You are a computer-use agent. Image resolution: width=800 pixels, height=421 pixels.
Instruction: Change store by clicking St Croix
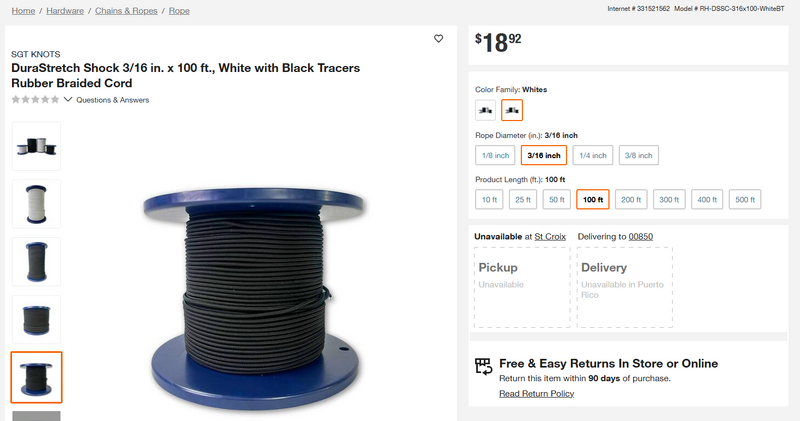(550, 236)
